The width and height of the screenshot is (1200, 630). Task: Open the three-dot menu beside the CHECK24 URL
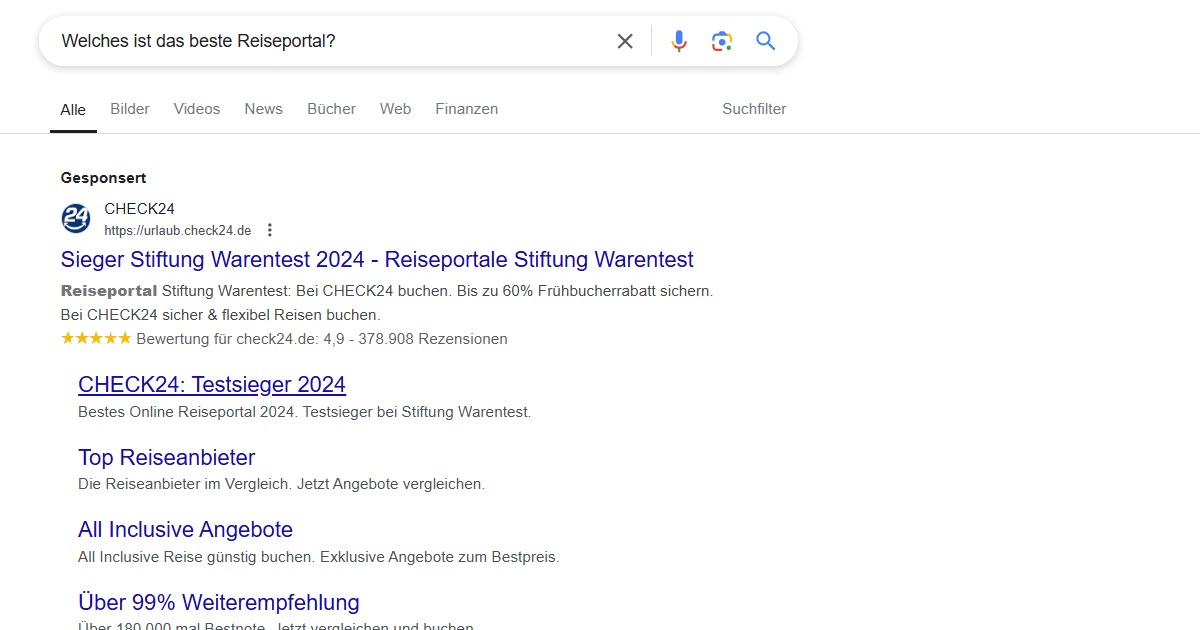(x=270, y=230)
